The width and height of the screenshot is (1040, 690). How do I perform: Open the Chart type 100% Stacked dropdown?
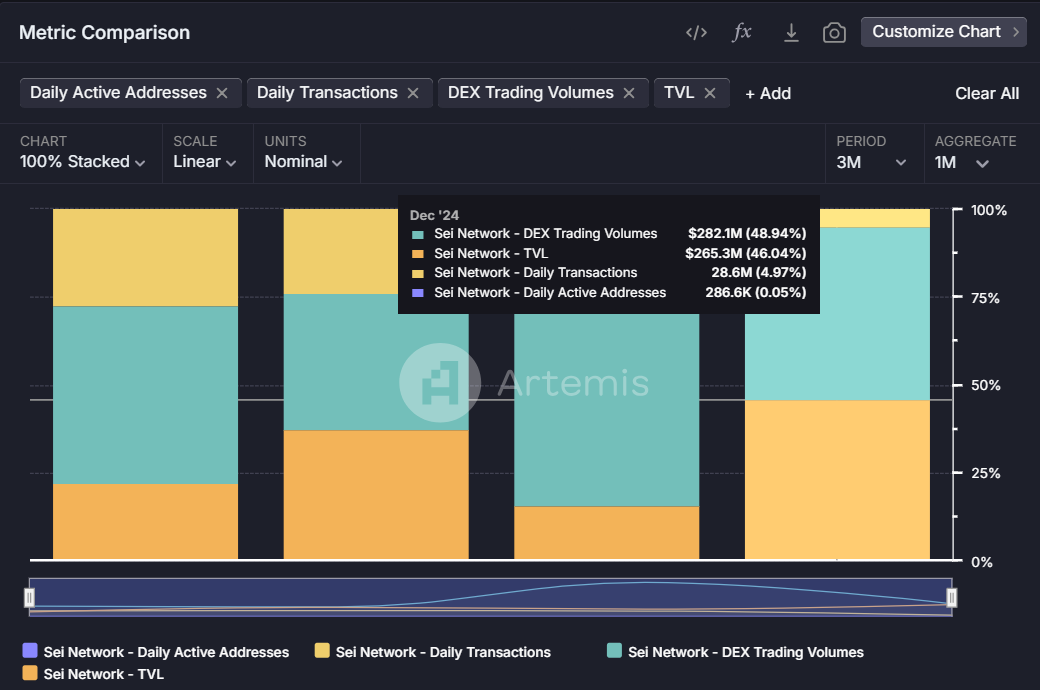click(x=82, y=161)
